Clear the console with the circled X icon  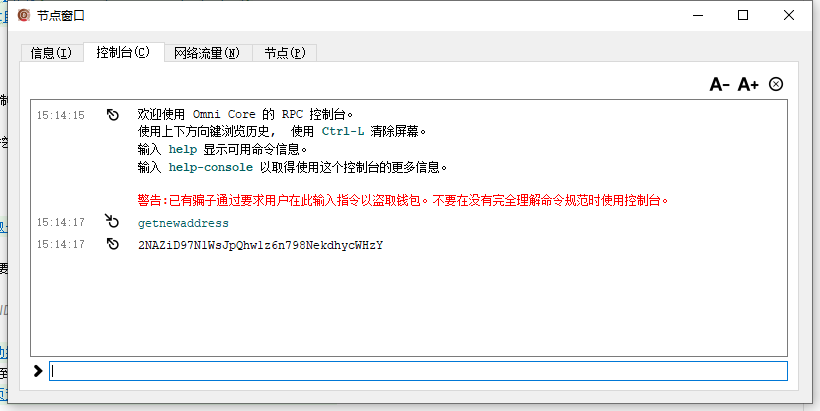[776, 84]
